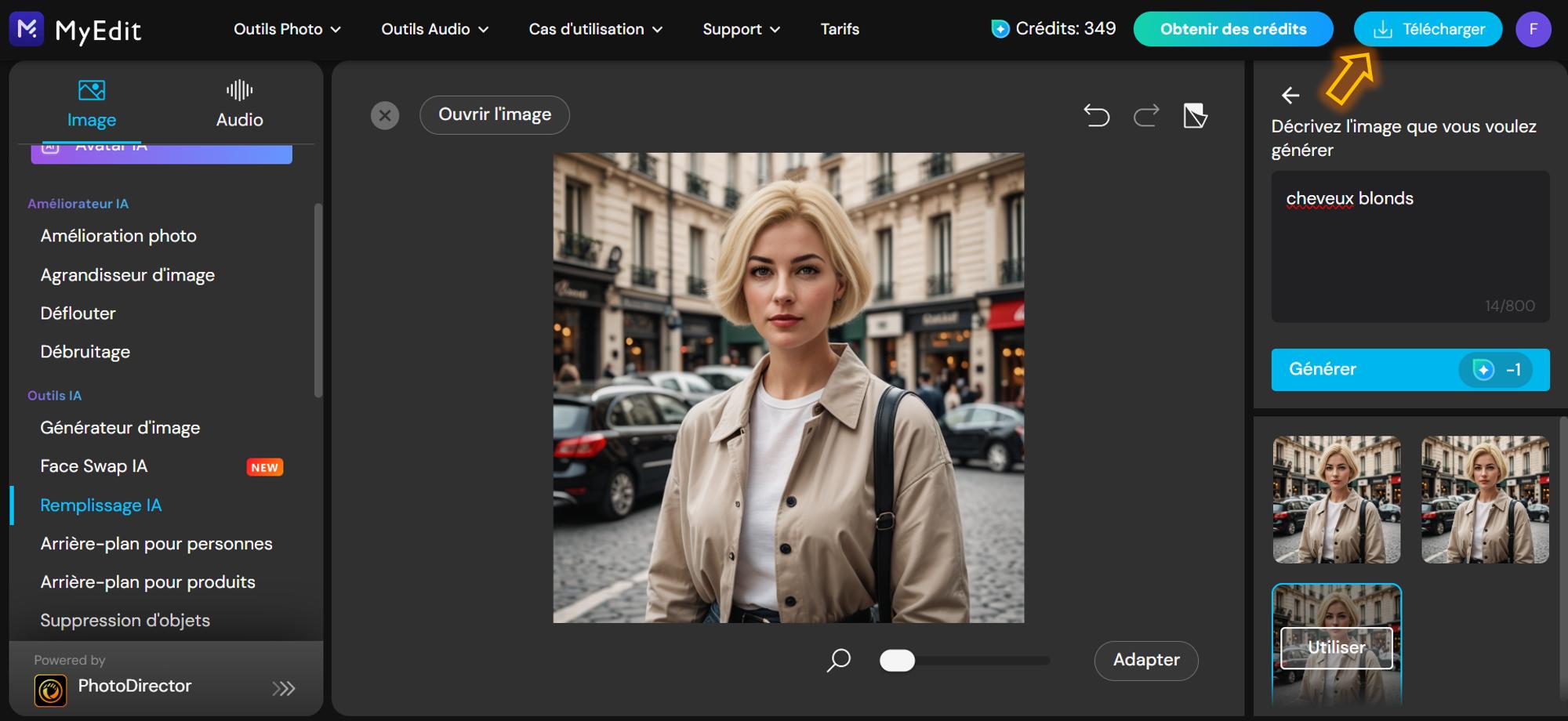Click the undo arrow icon
This screenshot has width=1568, height=721.
click(1096, 115)
